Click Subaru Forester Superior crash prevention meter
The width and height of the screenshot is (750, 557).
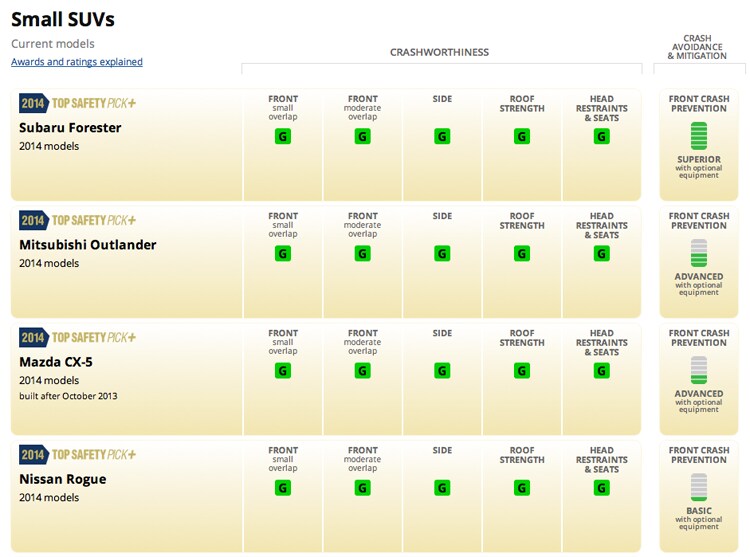[x=699, y=136]
